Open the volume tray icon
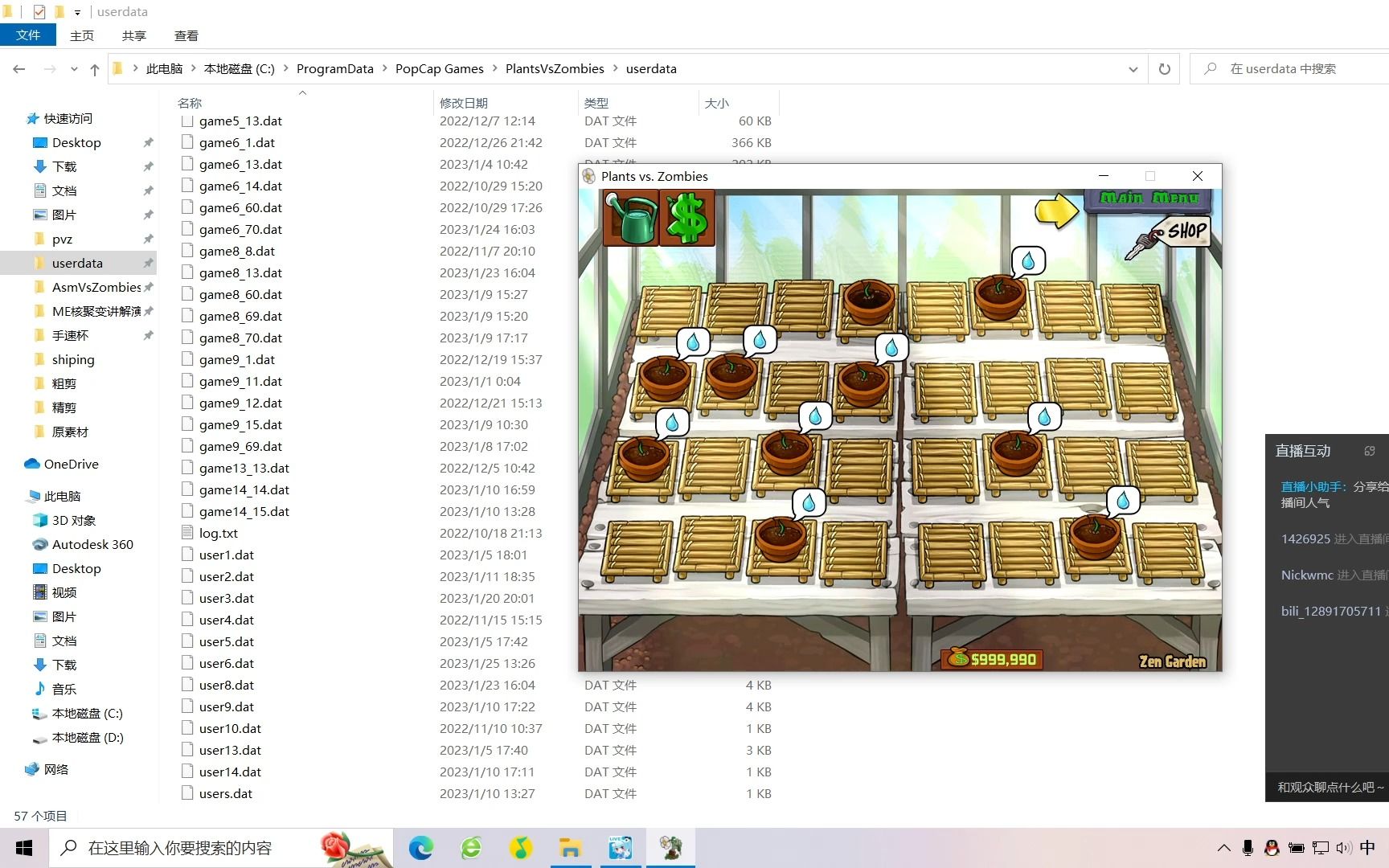The width and height of the screenshot is (1389, 868). point(1343,848)
